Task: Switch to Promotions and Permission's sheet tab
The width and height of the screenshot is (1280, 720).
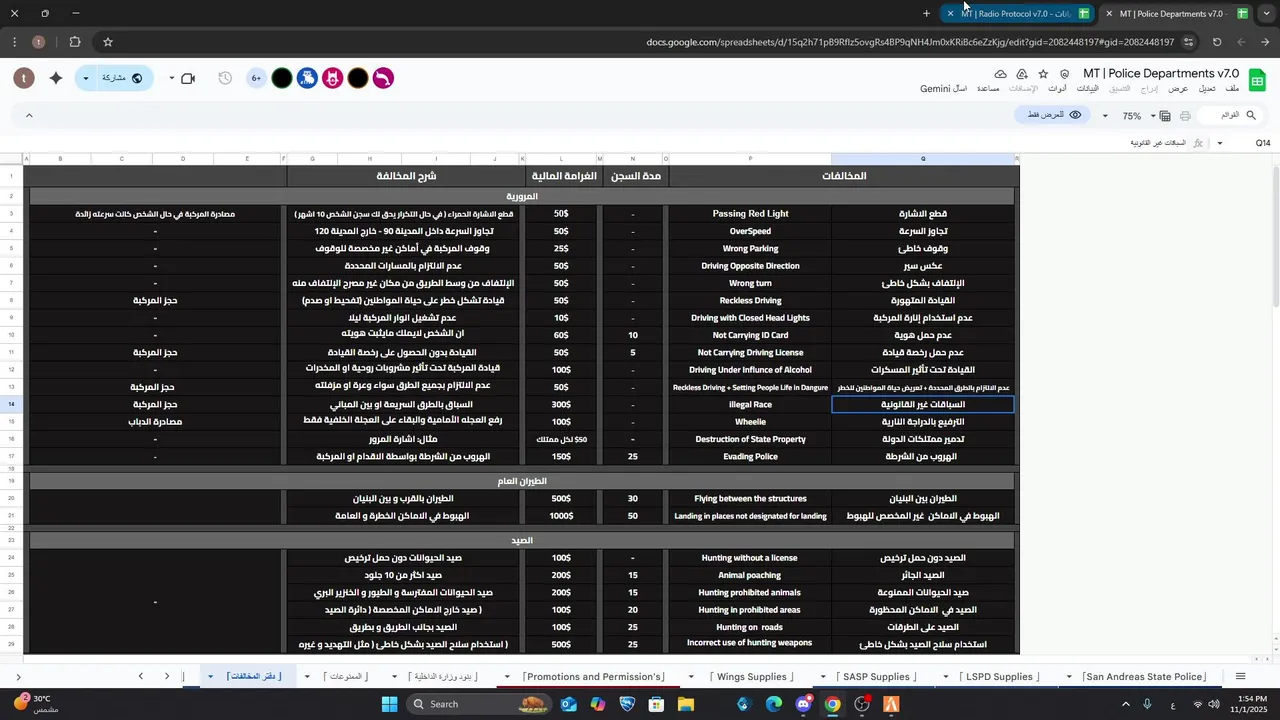Action: coord(594,677)
